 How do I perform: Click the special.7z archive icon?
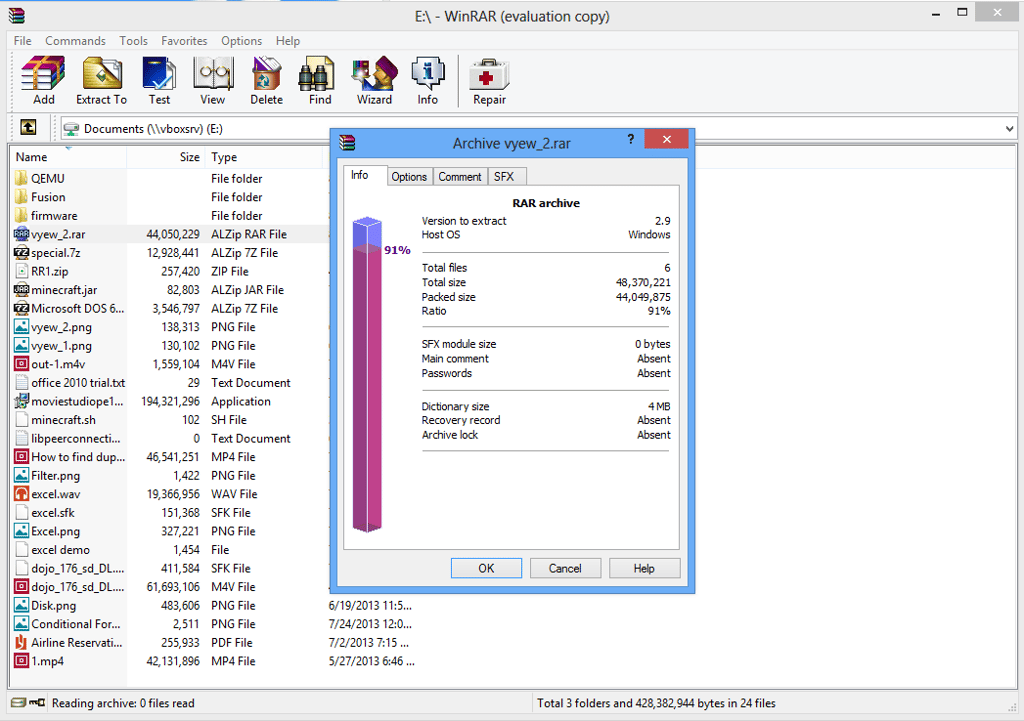tap(22, 253)
